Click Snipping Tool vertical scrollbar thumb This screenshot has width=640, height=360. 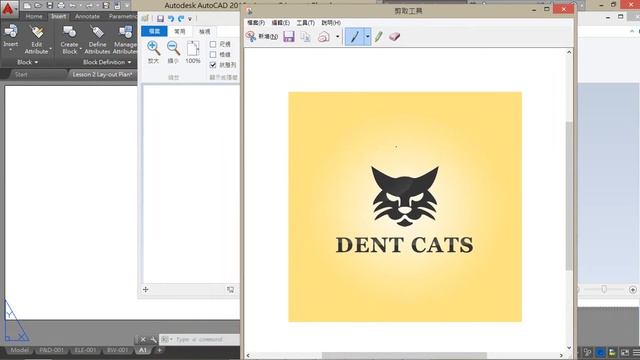tap(569, 196)
